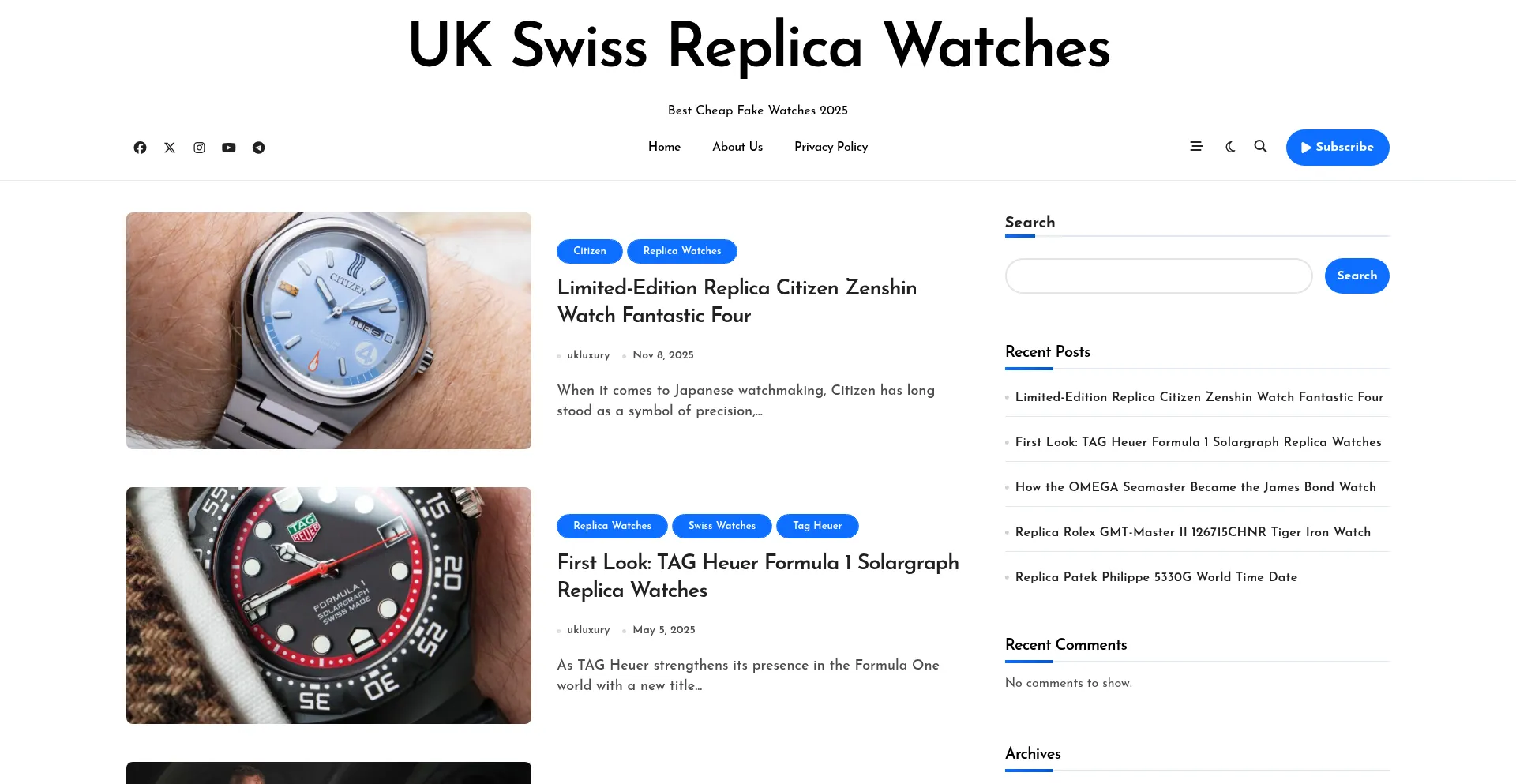The image size is (1516, 784).
Task: Open the hamburger off-canvas menu icon
Action: (1196, 147)
